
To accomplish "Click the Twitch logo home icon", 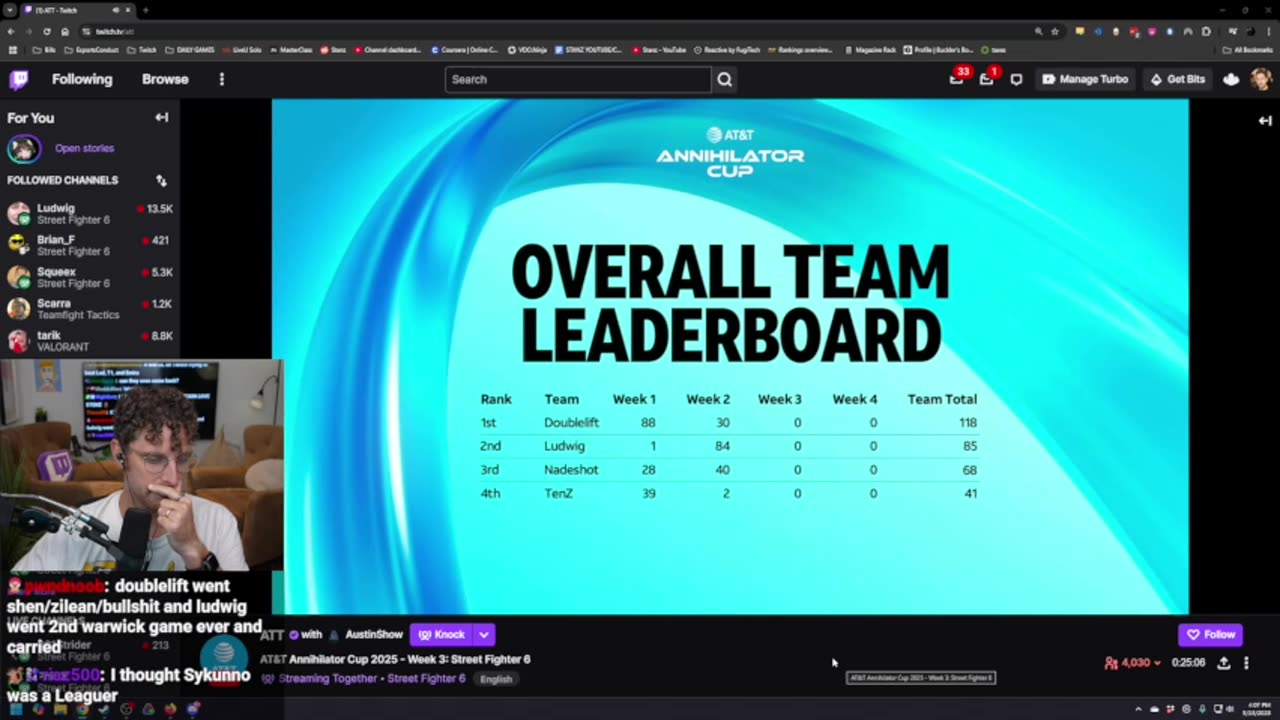I will (x=19, y=79).
